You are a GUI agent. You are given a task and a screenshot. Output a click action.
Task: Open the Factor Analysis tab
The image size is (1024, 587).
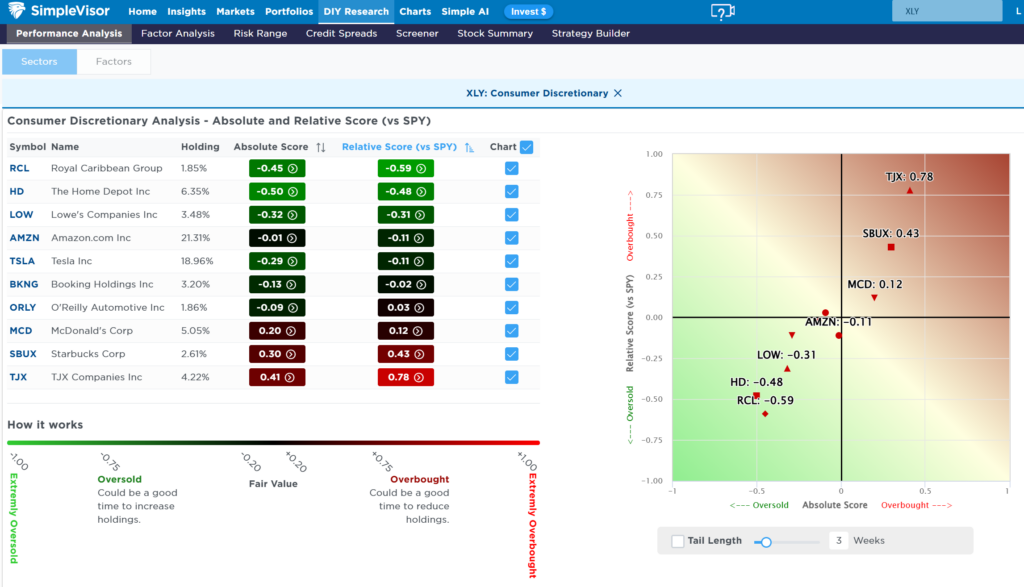click(x=177, y=33)
